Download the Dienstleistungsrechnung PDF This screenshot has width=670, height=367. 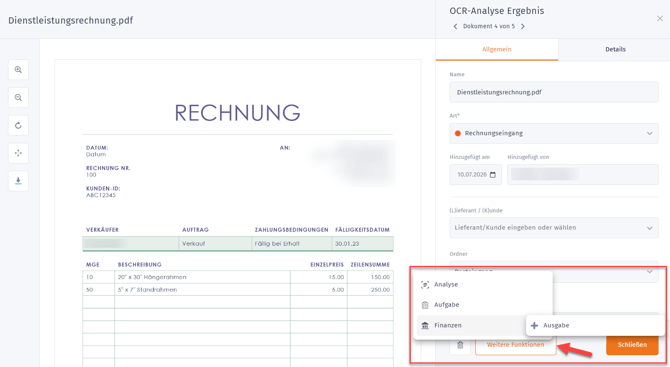18,181
